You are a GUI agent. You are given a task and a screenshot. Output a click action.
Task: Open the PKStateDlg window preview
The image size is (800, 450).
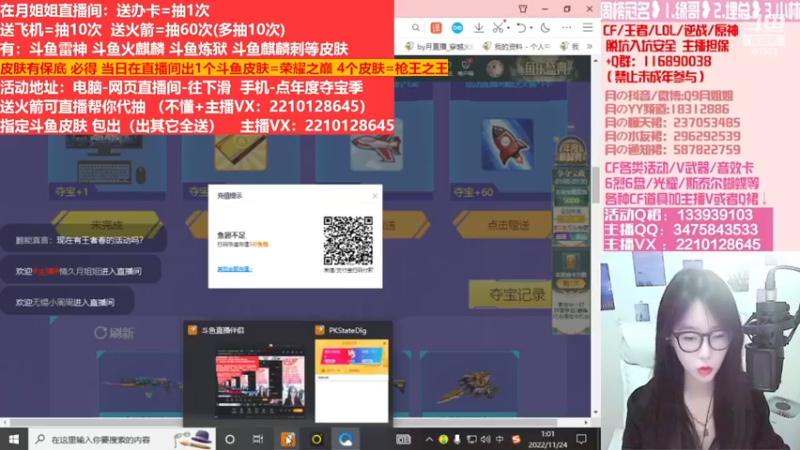(x=351, y=373)
